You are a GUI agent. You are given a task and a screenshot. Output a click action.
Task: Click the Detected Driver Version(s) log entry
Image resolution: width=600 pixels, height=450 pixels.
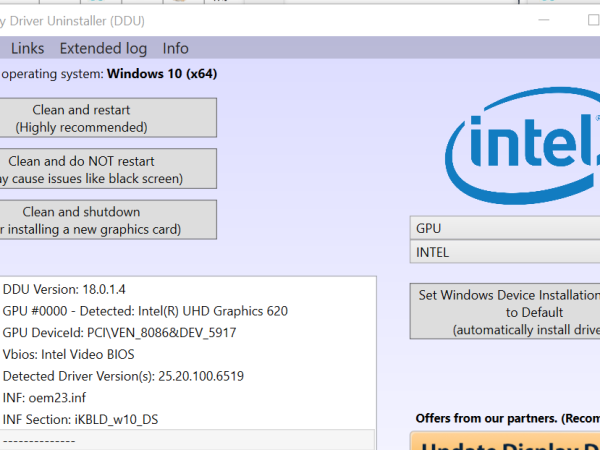coord(123,376)
